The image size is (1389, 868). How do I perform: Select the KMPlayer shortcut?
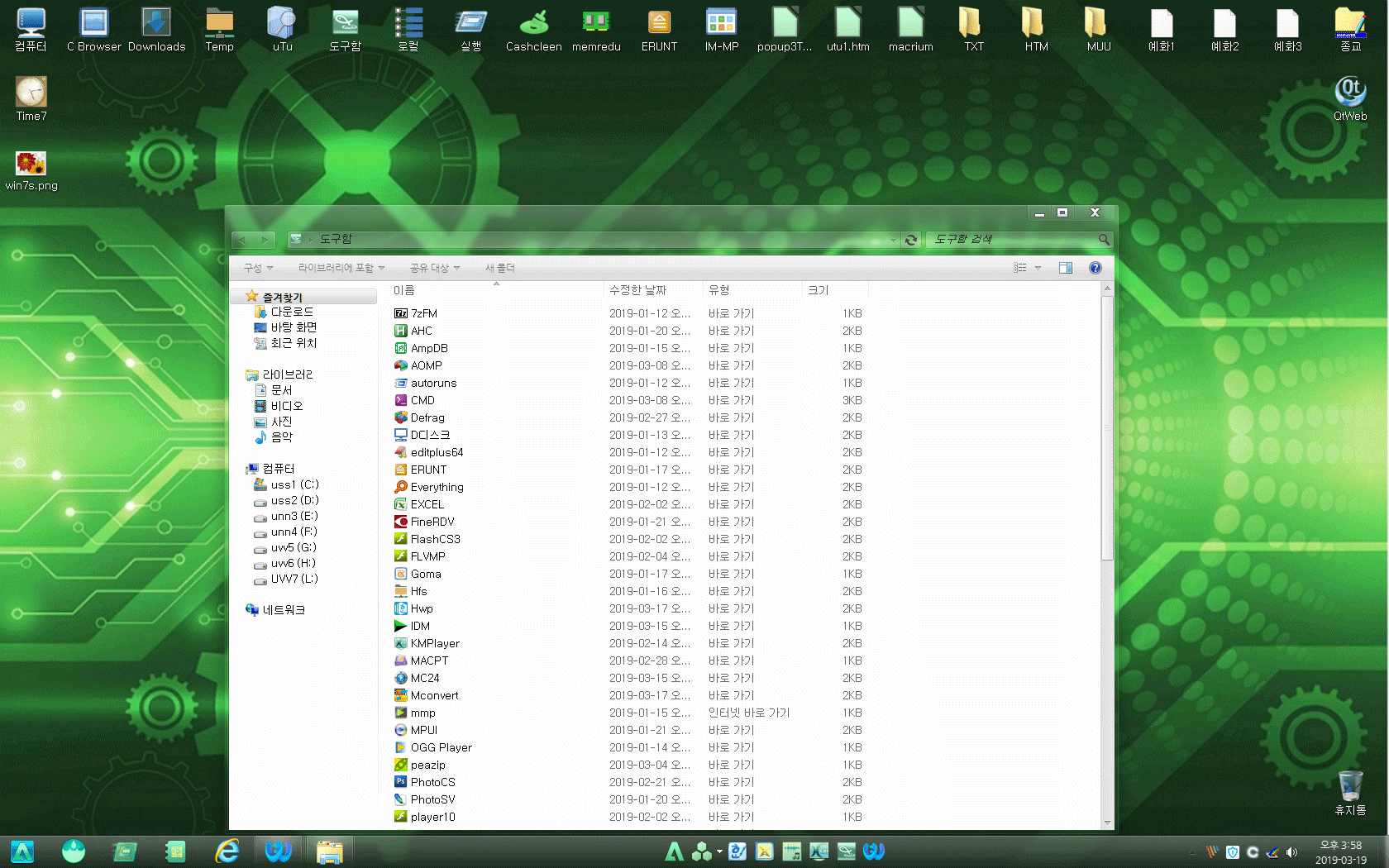[427, 643]
